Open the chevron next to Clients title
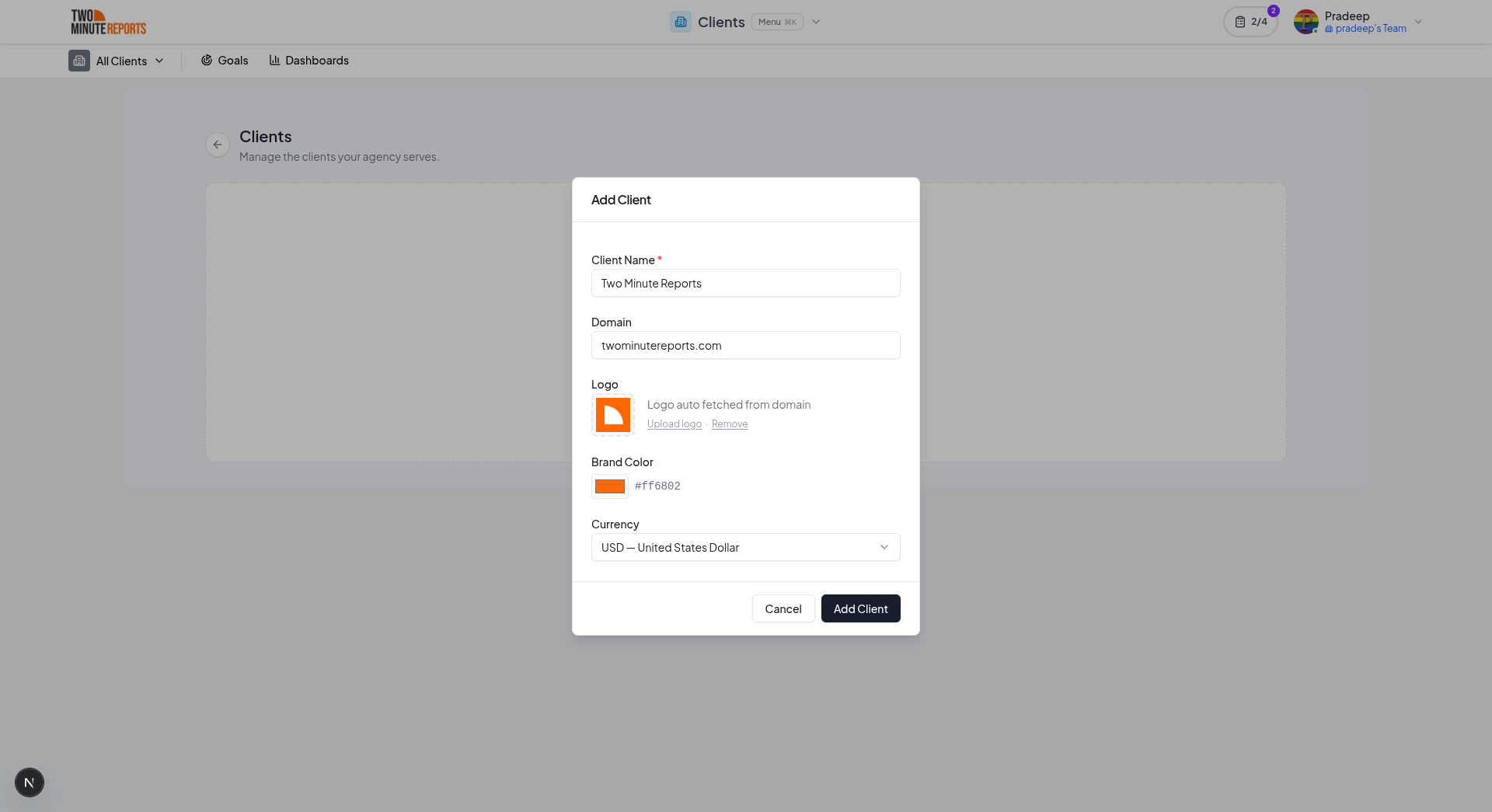The width and height of the screenshot is (1492, 812). point(815,22)
